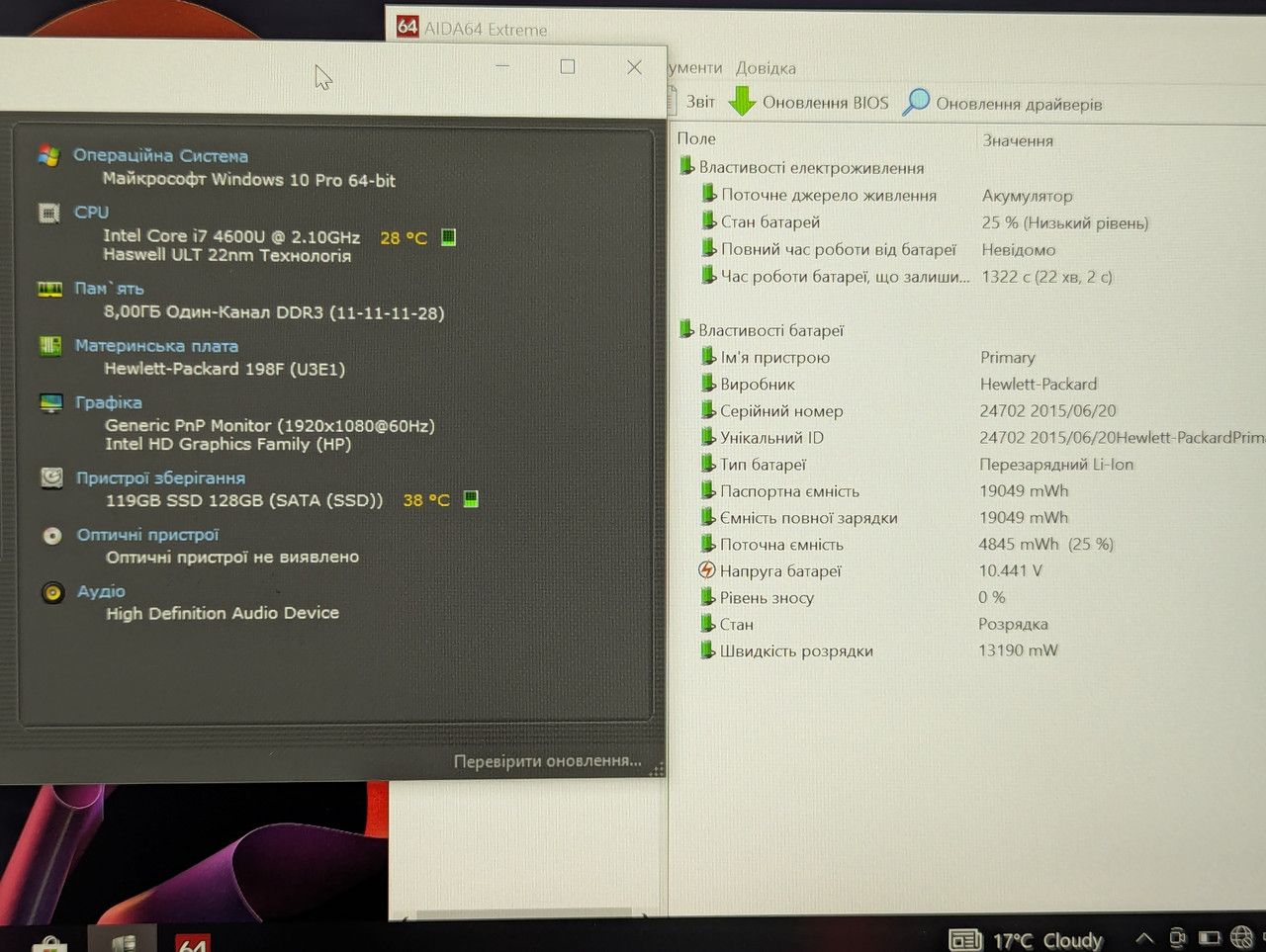Open the Оперaційна Система section link
The height and width of the screenshot is (952, 1266).
(160, 155)
